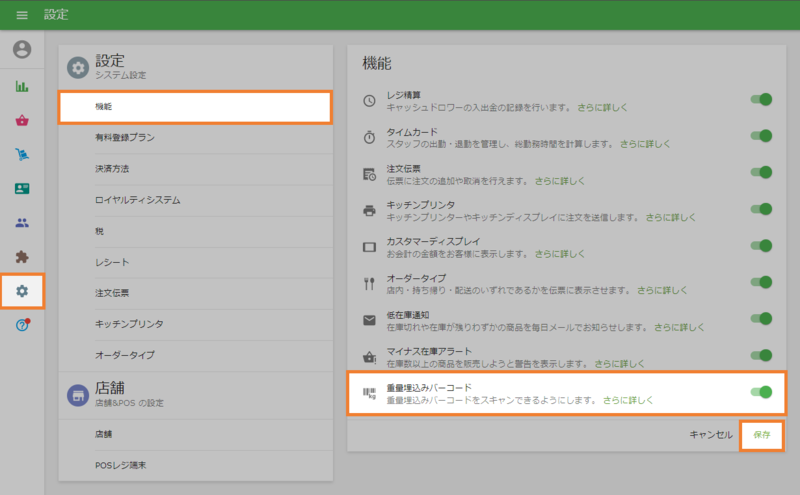
Task: Open the customers people icon
Action: [x=22, y=223]
